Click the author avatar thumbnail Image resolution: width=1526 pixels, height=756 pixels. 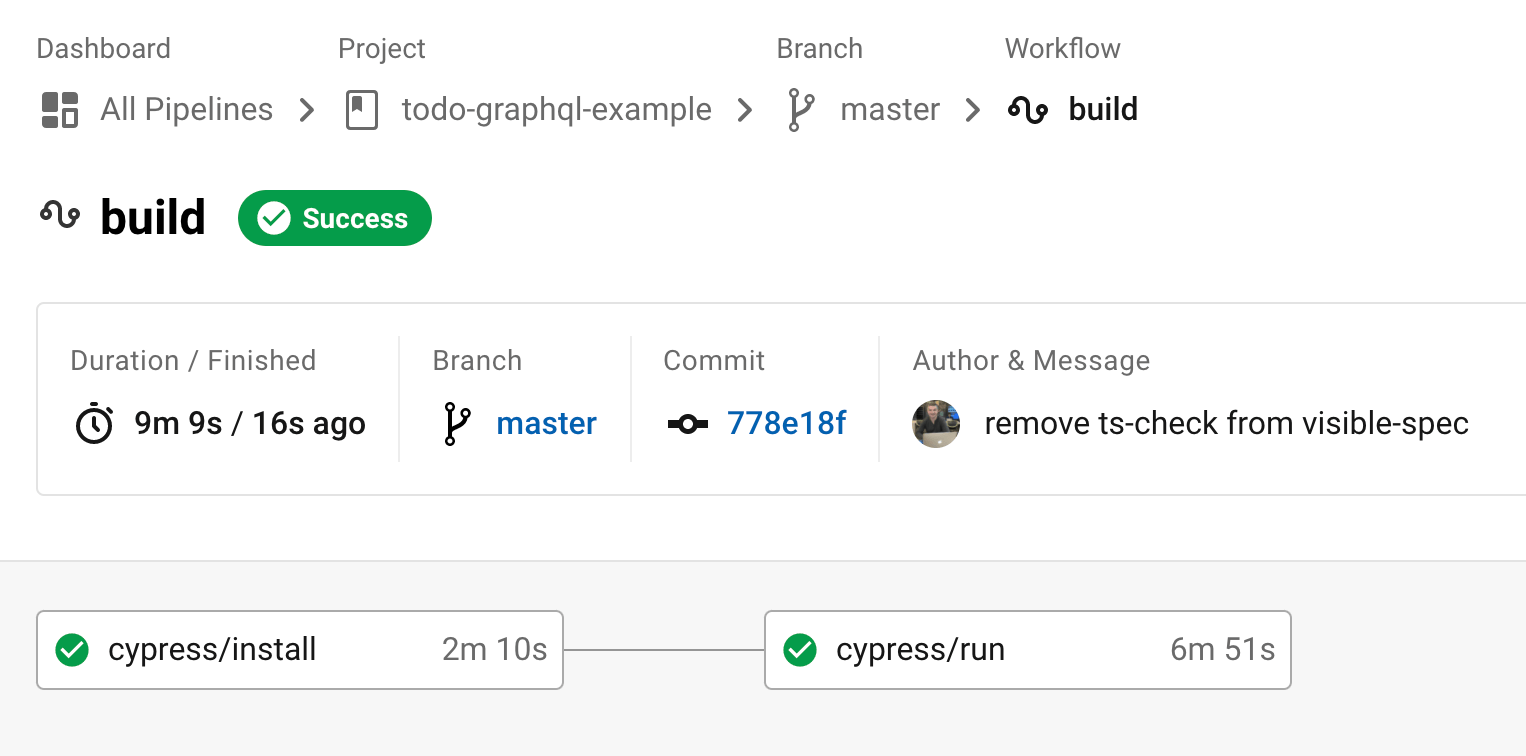click(937, 424)
